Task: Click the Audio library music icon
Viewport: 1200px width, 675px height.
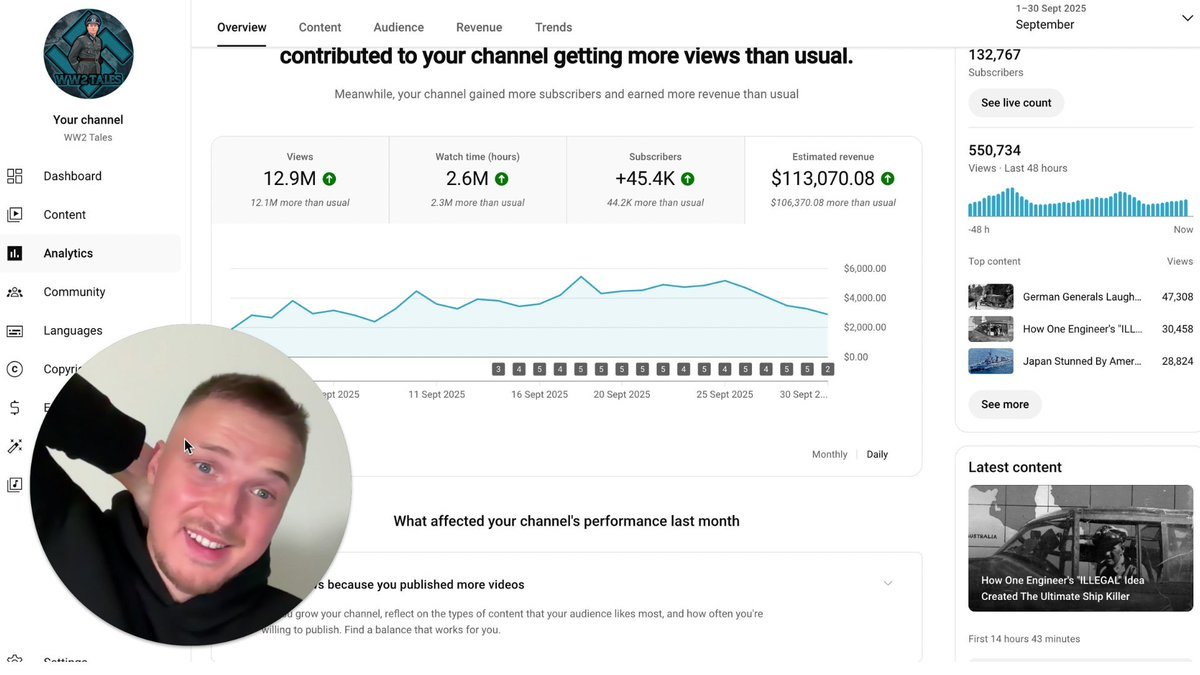Action: (14, 485)
